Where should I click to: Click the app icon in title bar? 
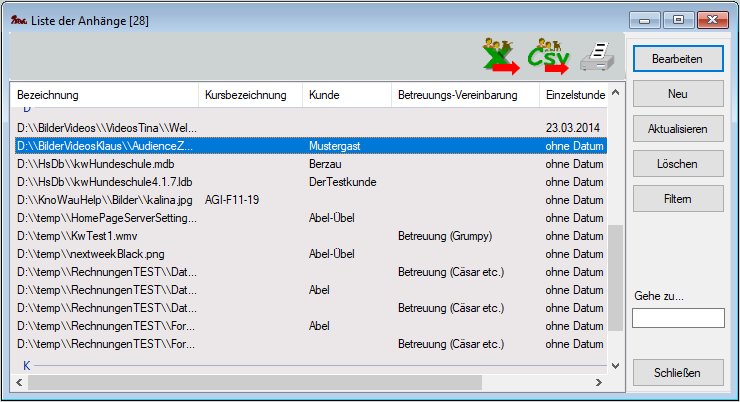17,19
